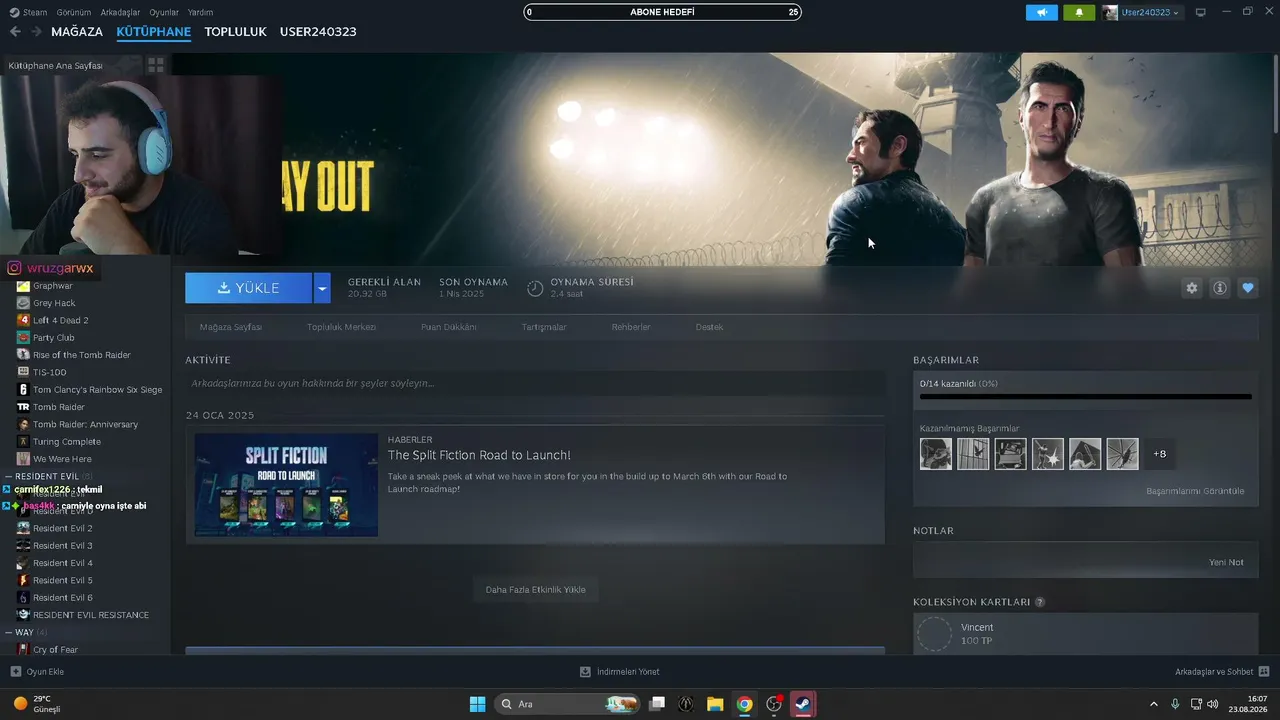This screenshot has height=720, width=1280.
Task: Open Steam announcements megaphone button
Action: (x=1041, y=12)
